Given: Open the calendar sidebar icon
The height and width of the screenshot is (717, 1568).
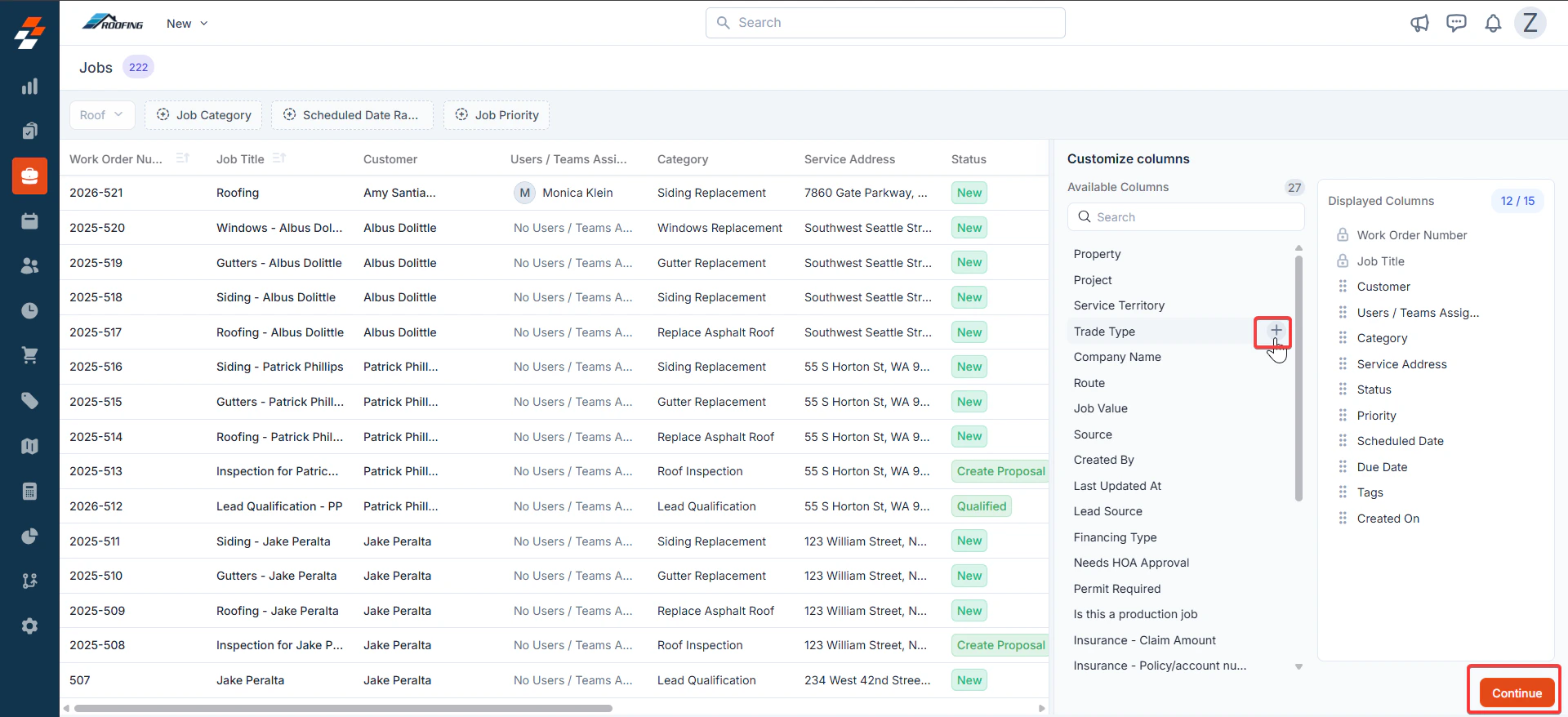Looking at the screenshot, I should 29,220.
